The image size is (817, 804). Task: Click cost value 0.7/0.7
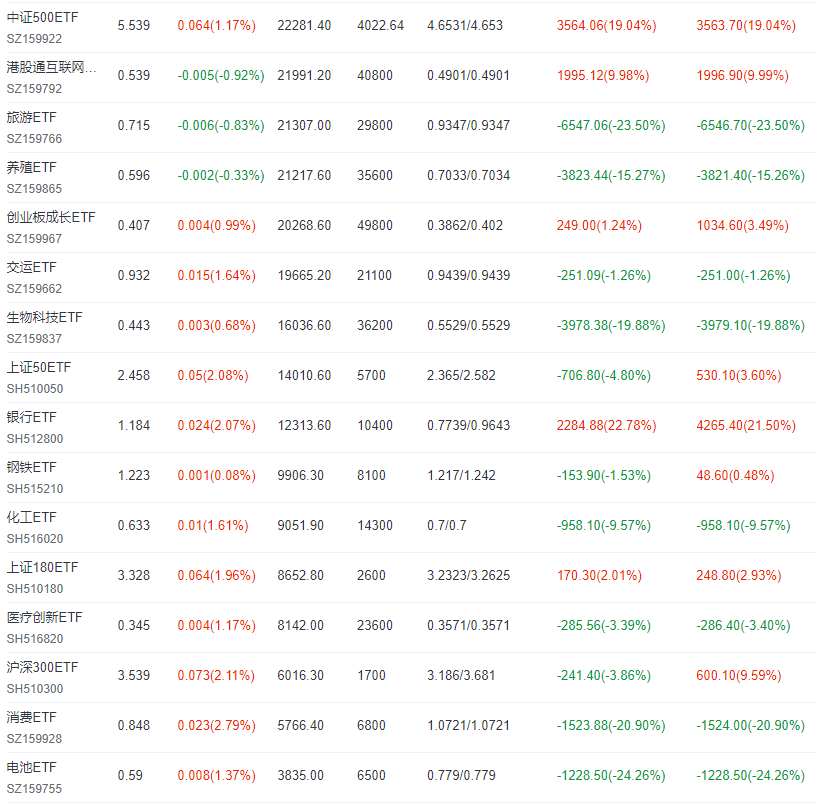[447, 526]
